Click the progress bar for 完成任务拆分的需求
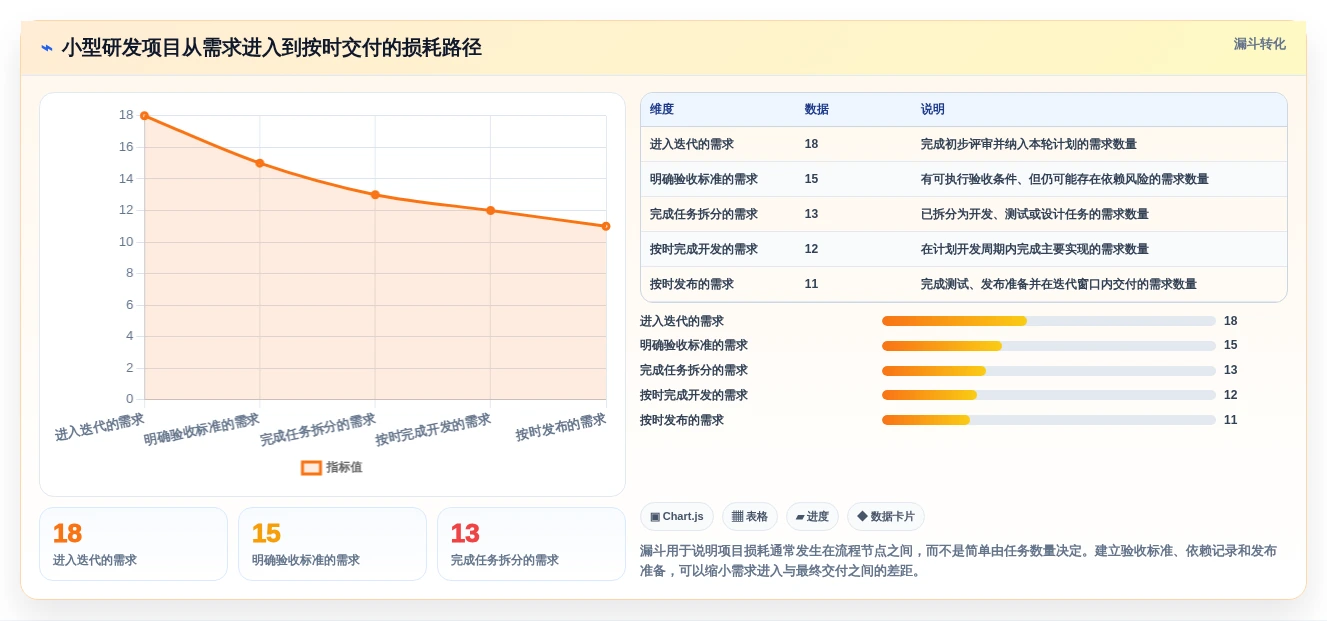This screenshot has width=1327, height=621. [x=1049, y=371]
